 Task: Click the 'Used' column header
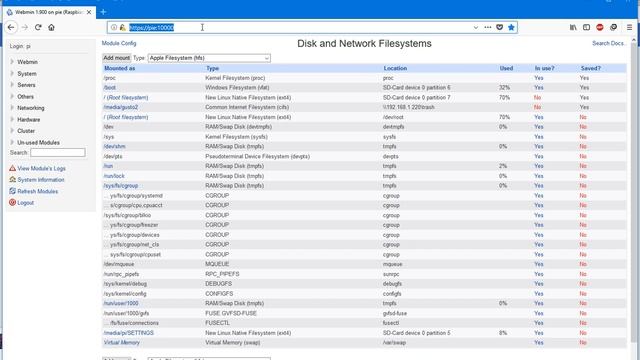tap(506, 68)
